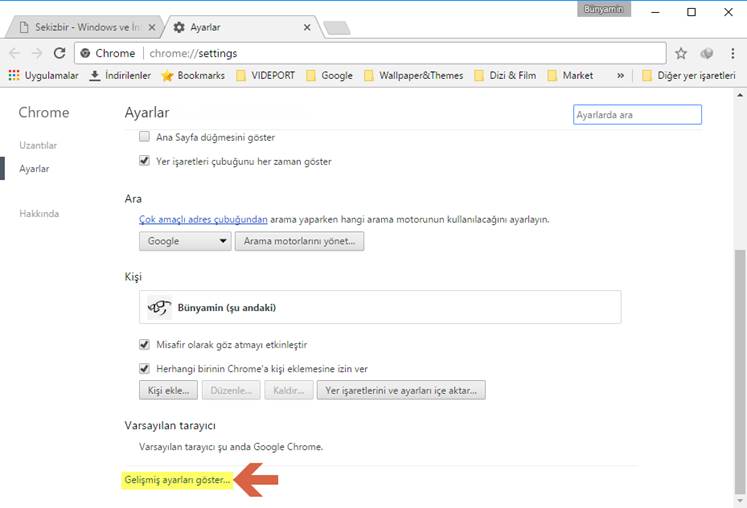Open Diğer yer işaretleri folder

coord(689,75)
